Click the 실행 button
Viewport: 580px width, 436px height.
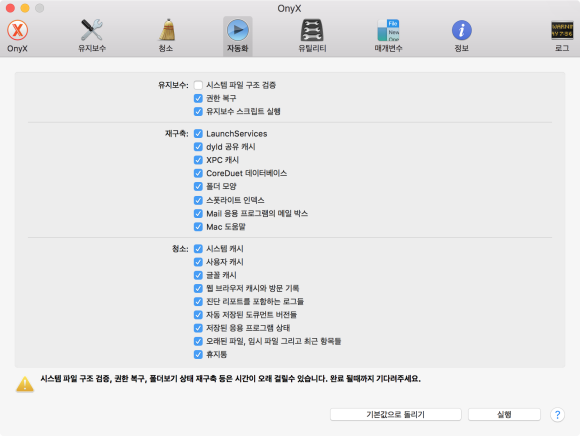[x=504, y=415]
